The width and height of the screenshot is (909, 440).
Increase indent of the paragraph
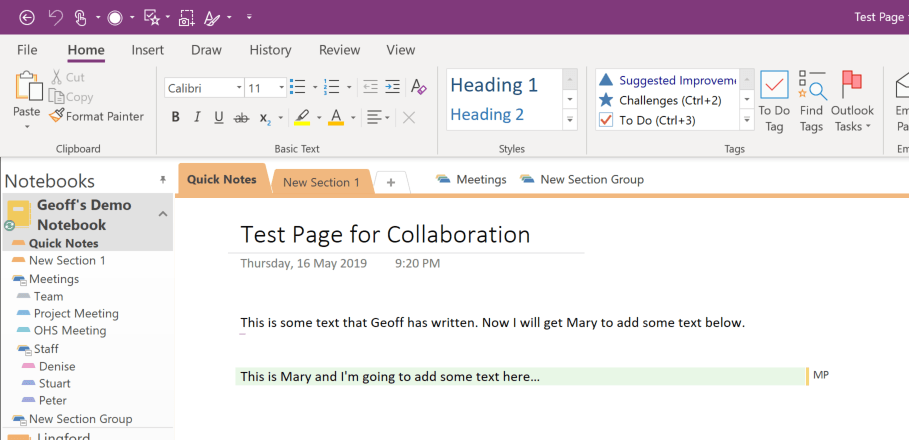click(x=392, y=87)
